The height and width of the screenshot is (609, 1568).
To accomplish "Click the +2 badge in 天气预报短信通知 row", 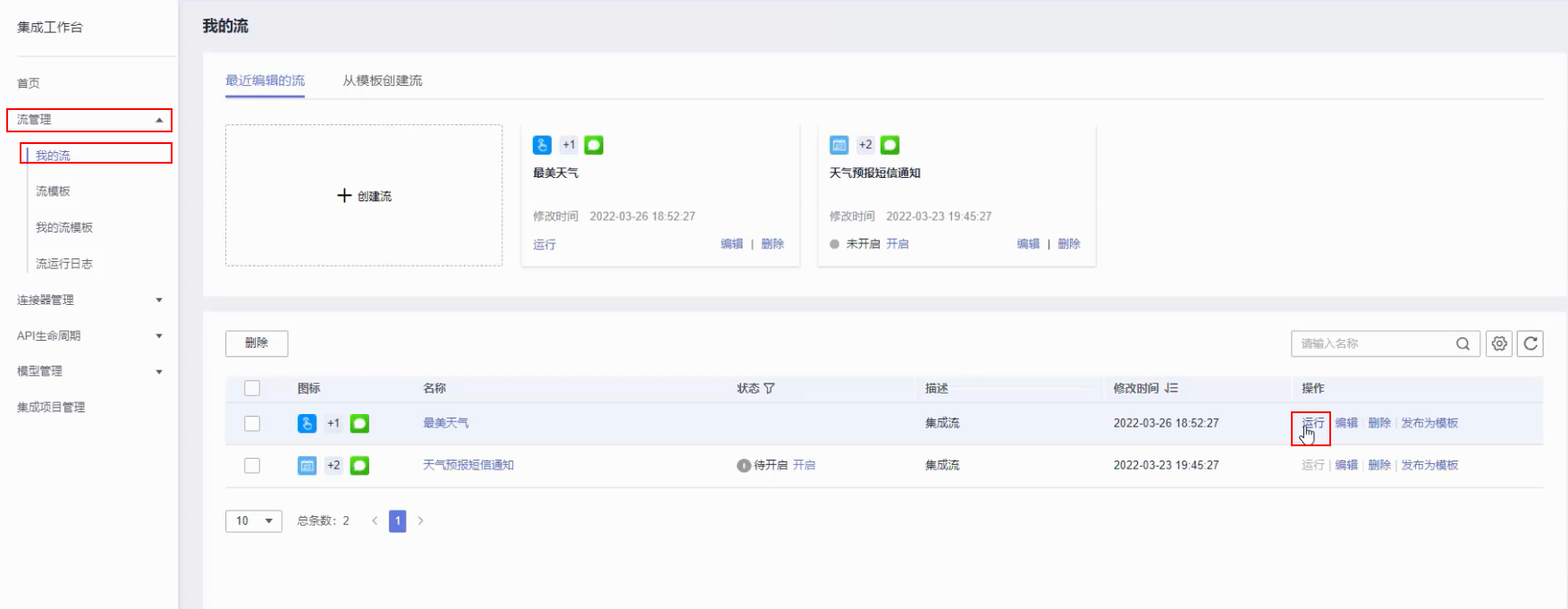I will pos(333,466).
